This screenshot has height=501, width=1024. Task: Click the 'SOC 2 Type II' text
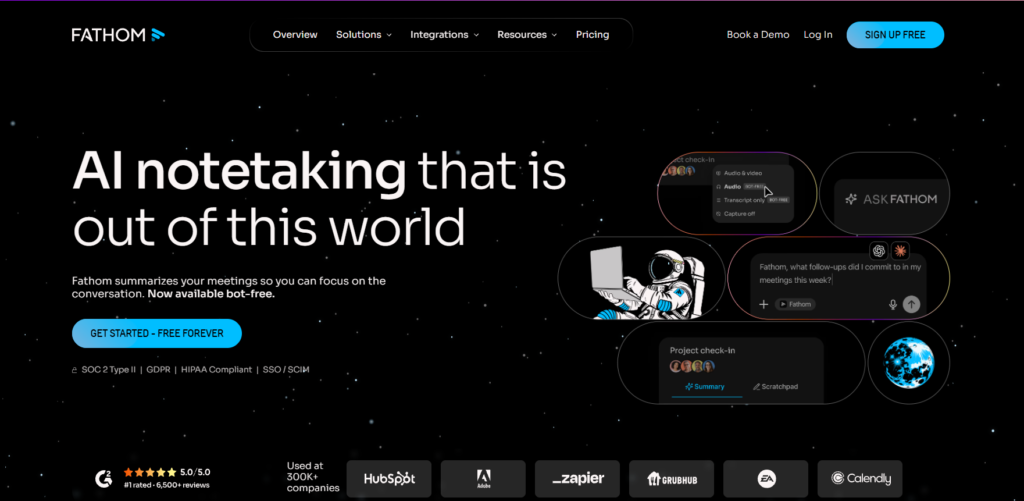108,370
